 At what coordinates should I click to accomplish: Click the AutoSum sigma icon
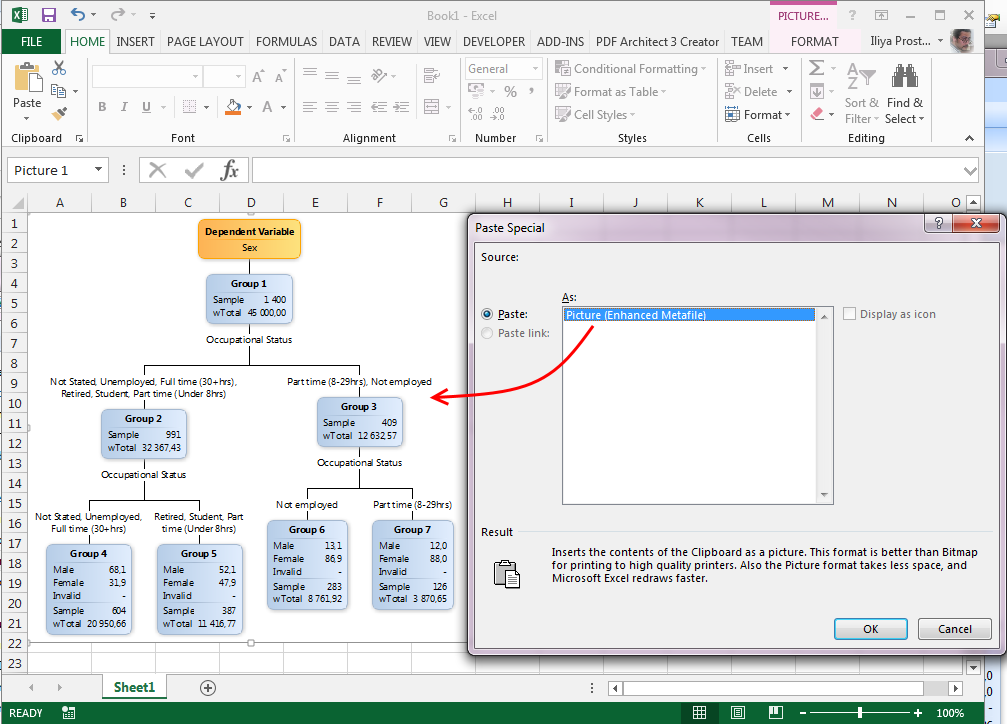click(817, 69)
